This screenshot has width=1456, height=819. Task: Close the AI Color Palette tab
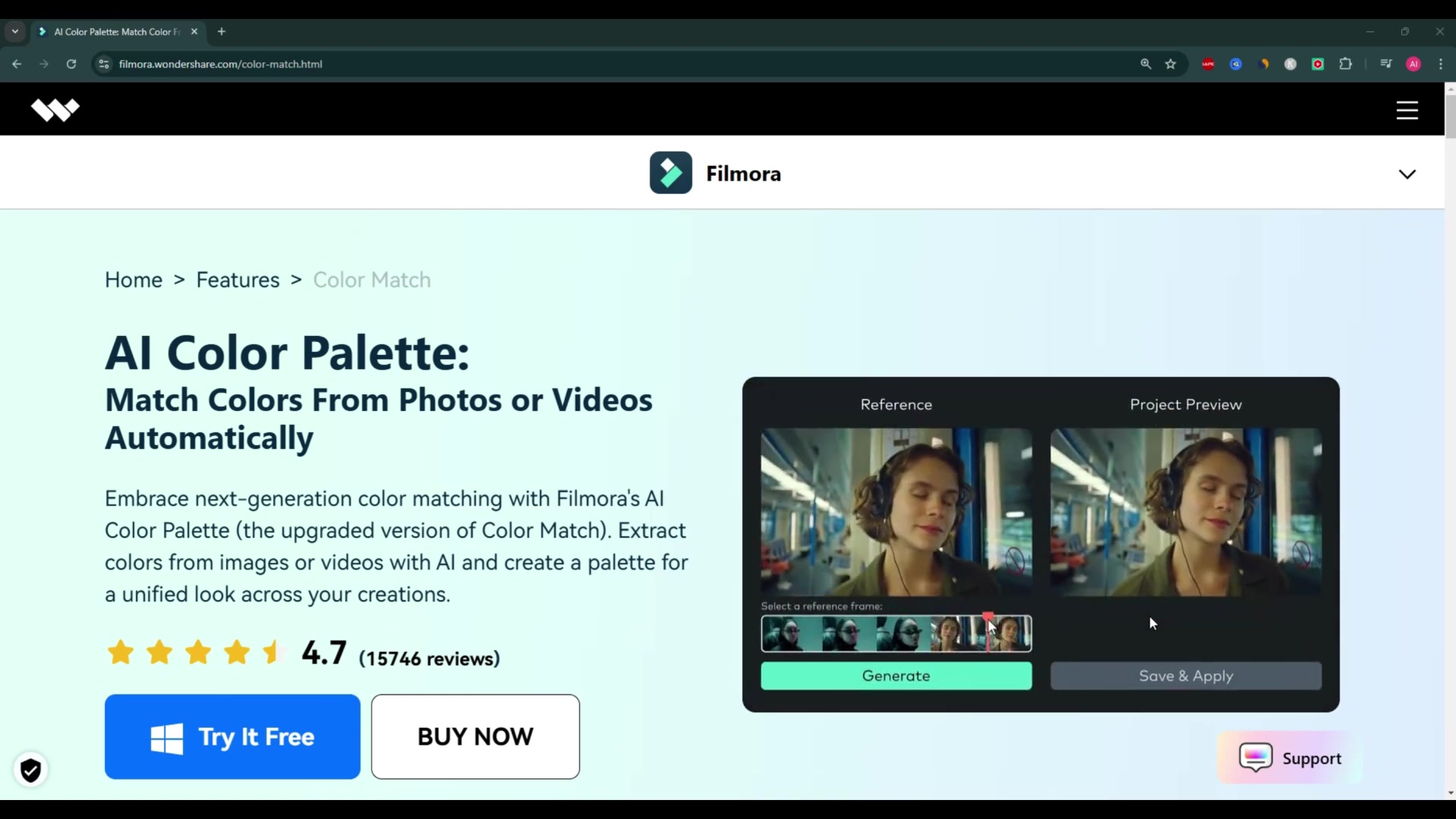194,31
